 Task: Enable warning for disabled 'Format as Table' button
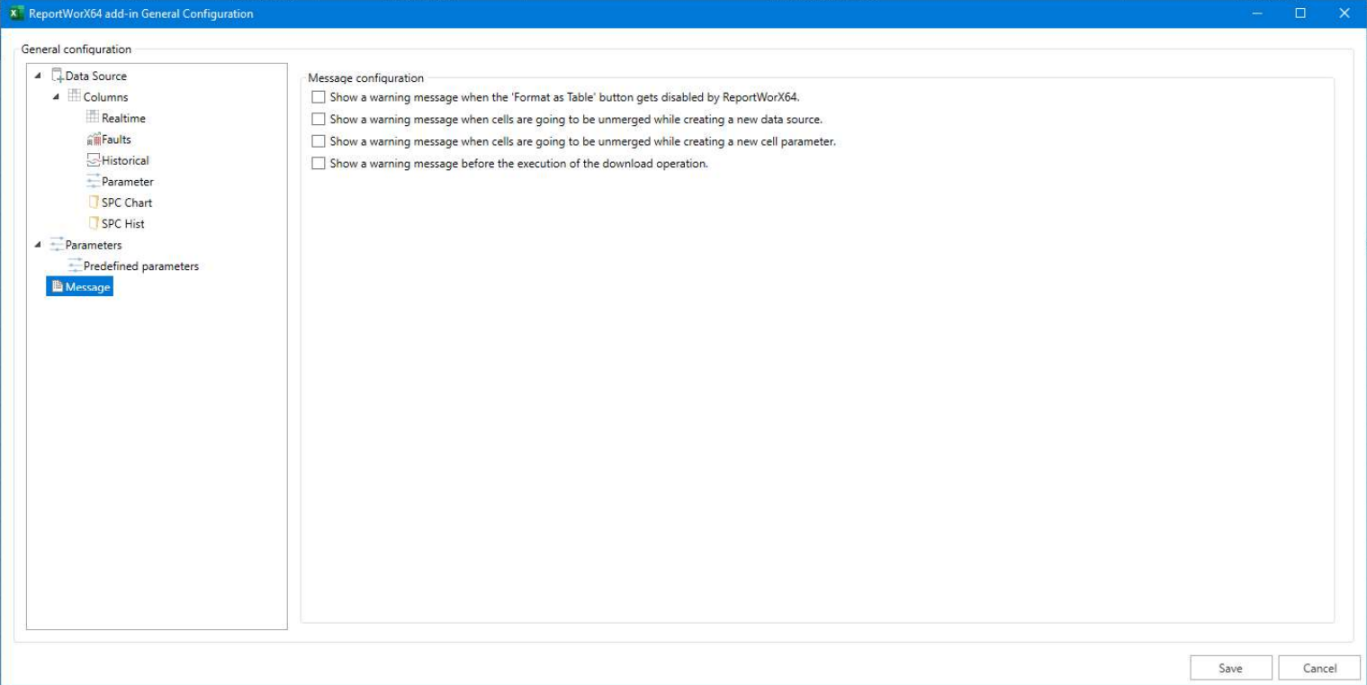coord(319,97)
